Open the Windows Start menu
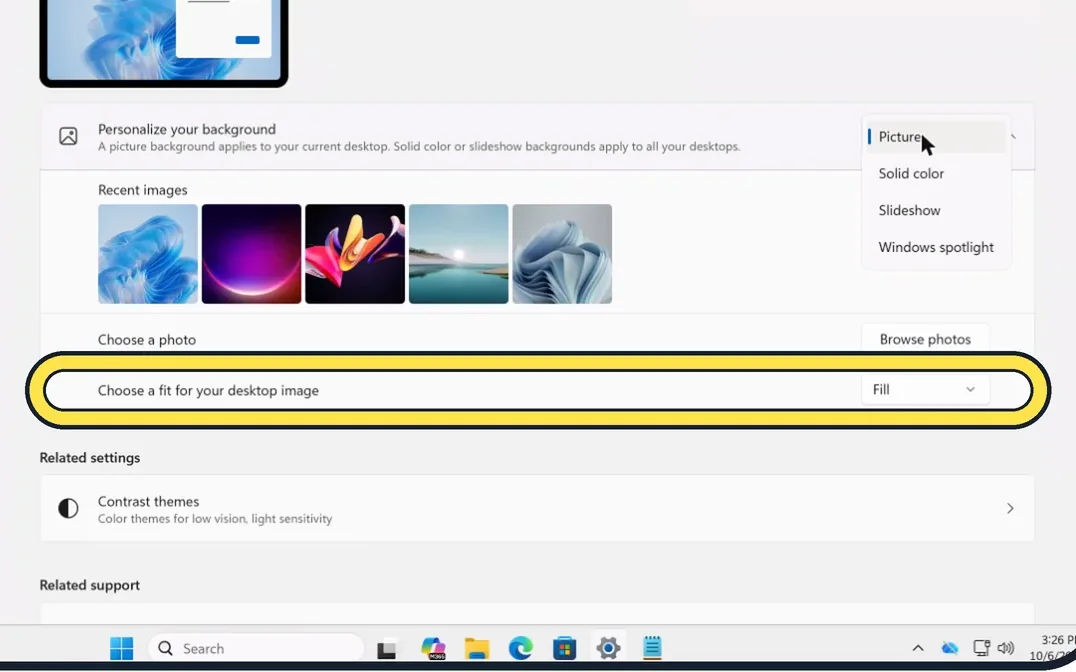The image size is (1076, 672). pyautogui.click(x=121, y=648)
